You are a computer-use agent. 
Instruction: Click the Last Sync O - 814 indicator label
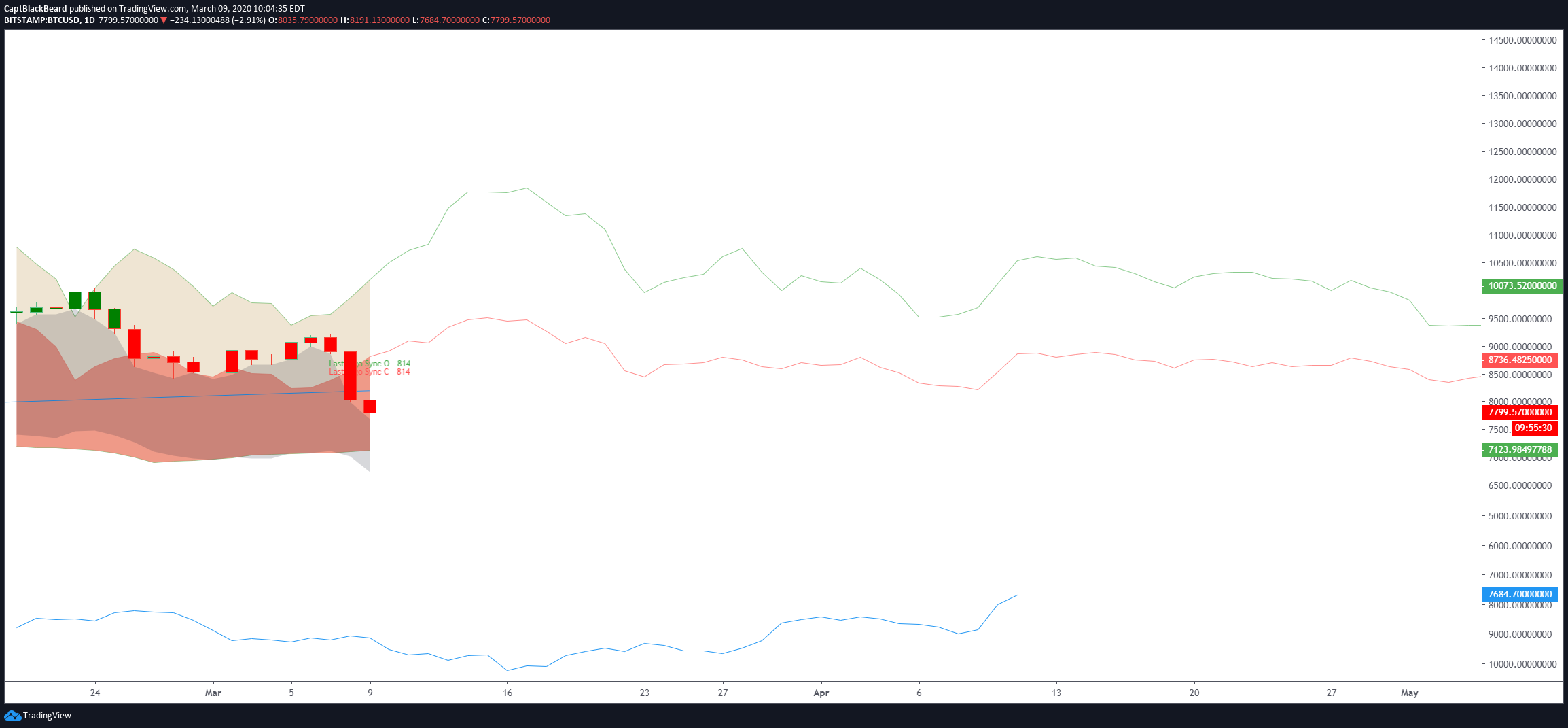click(x=370, y=364)
